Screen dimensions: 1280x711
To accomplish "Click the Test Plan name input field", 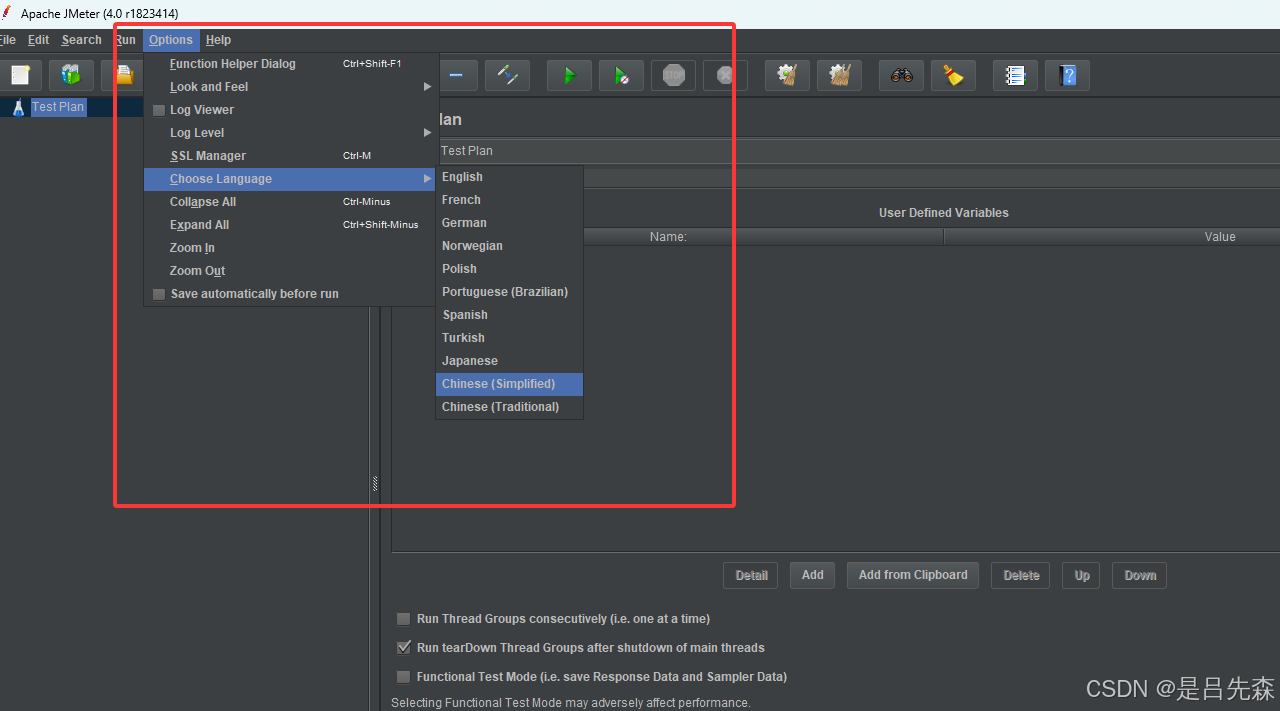I will click(858, 151).
